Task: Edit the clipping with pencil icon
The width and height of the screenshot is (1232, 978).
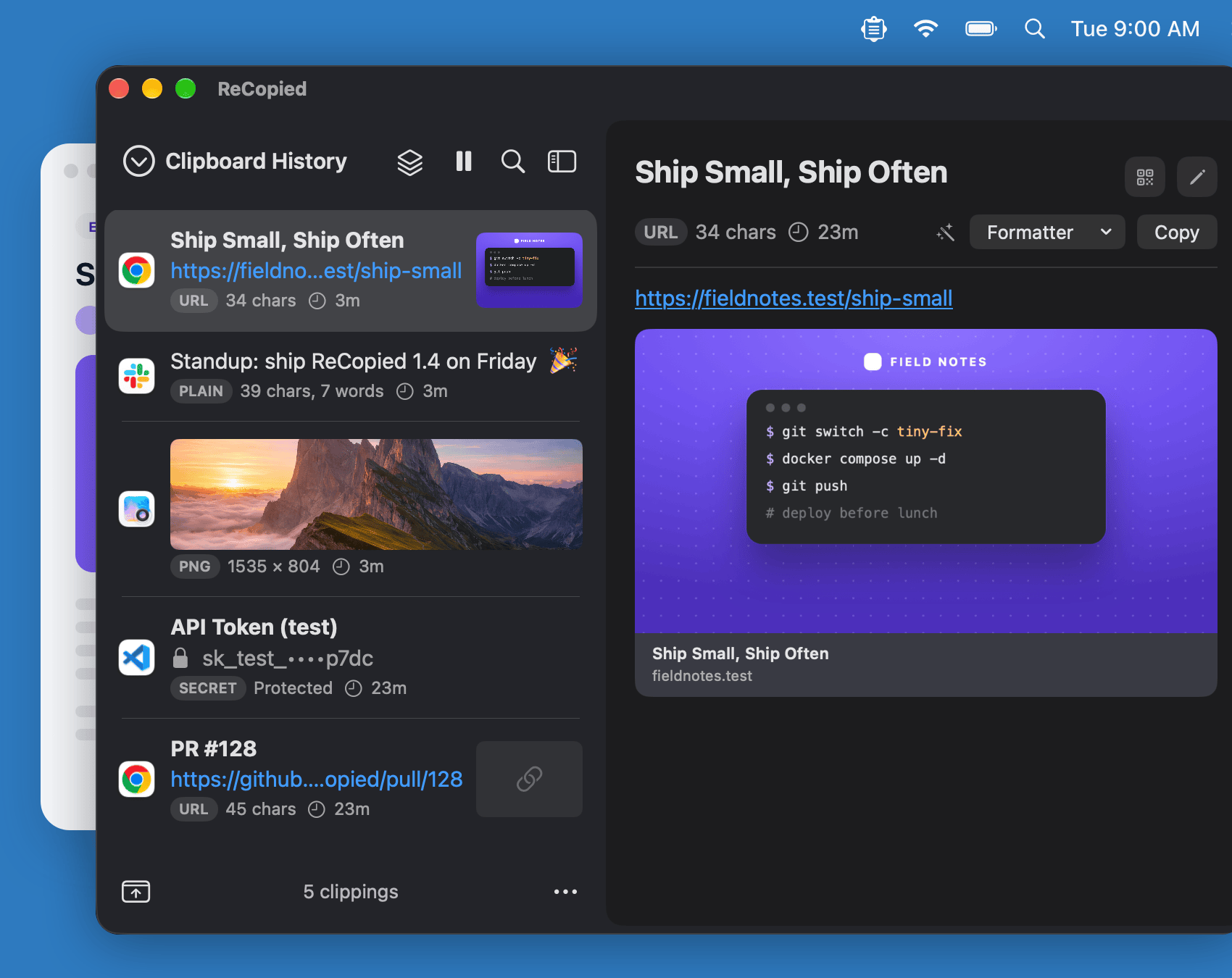Action: [x=1197, y=177]
